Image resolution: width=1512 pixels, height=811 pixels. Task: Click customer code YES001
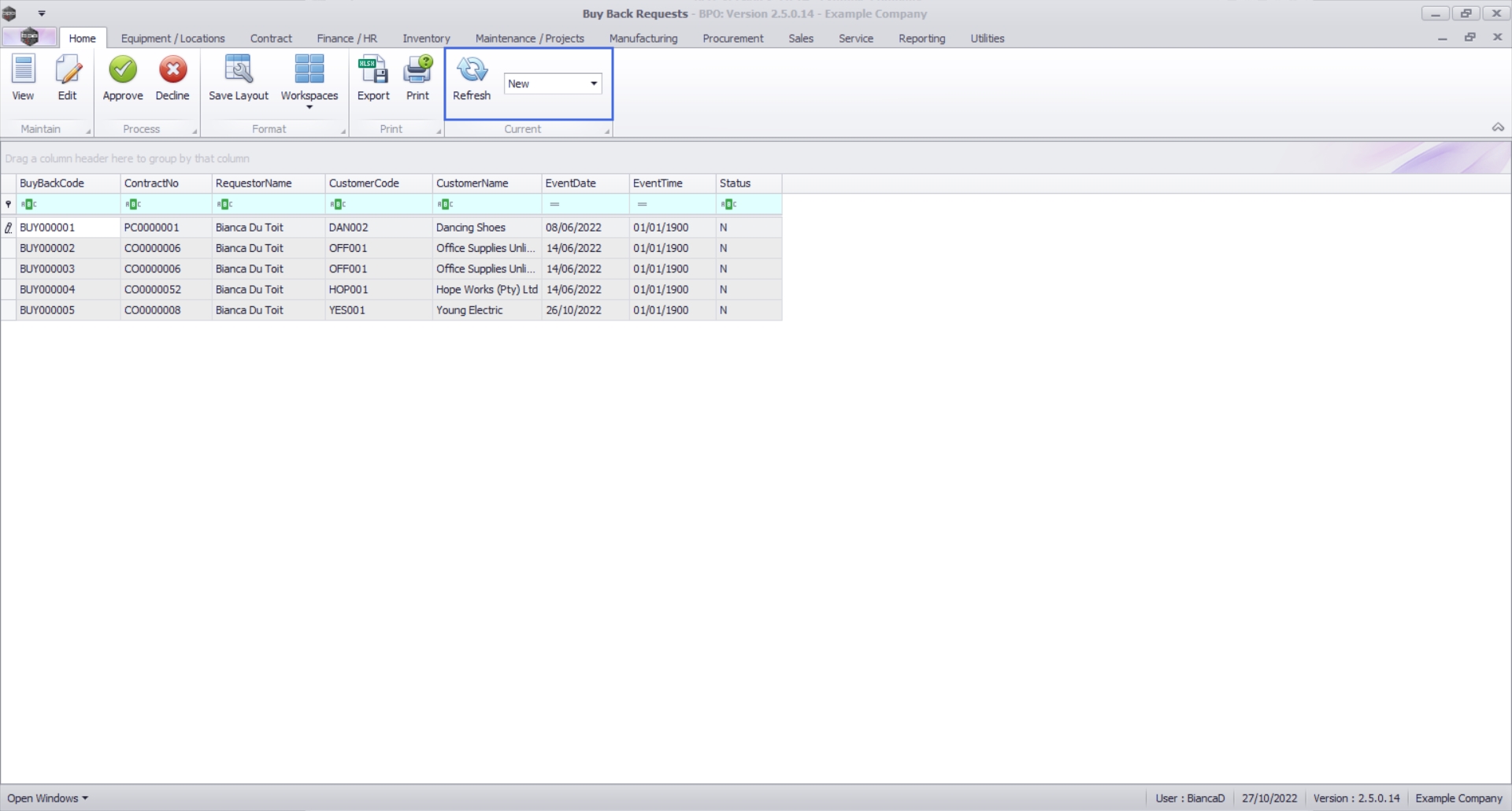click(346, 310)
